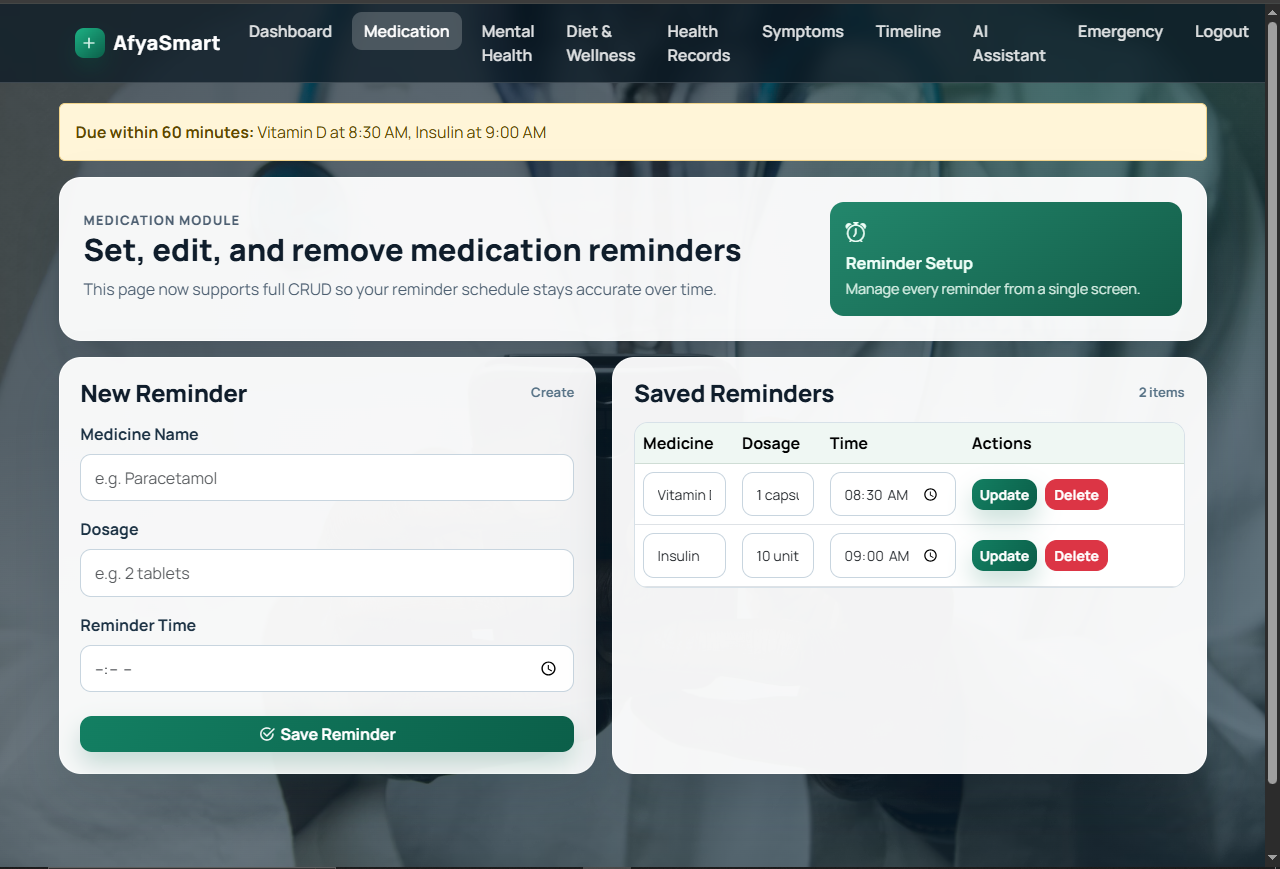Screen dimensions: 1280x869
Task: Open the Symptoms page
Action: point(803,31)
